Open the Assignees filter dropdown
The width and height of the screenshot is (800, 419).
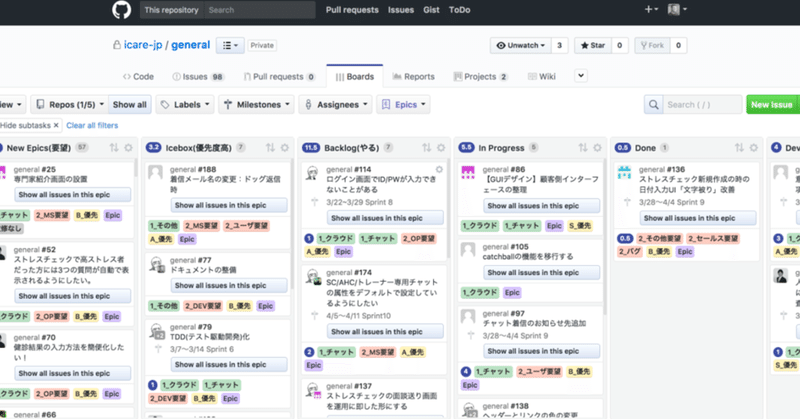pyautogui.click(x=336, y=105)
